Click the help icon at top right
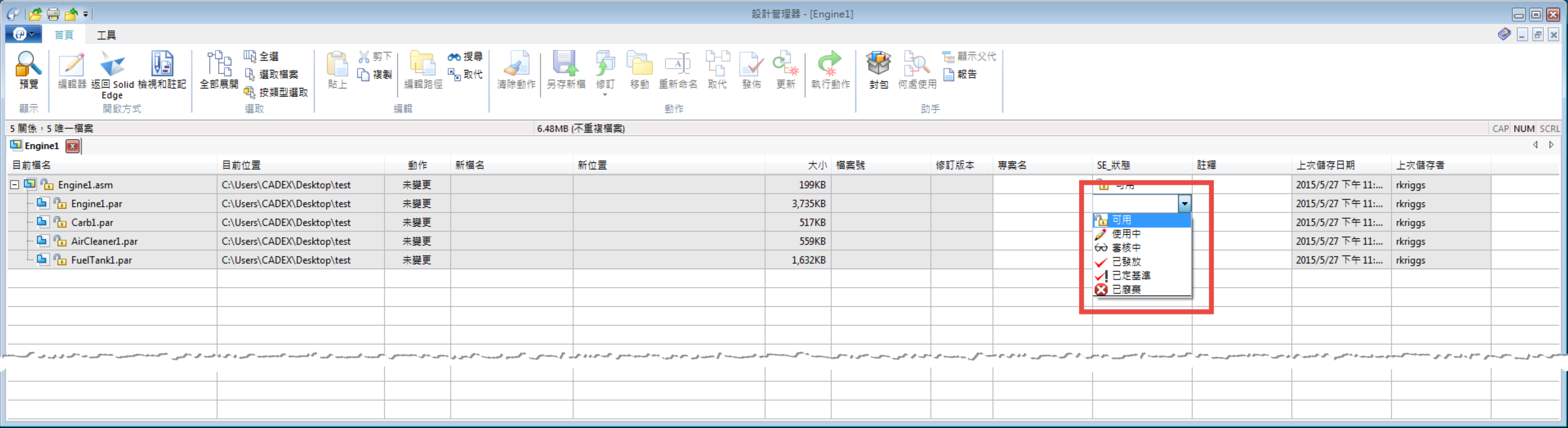 pyautogui.click(x=1504, y=35)
